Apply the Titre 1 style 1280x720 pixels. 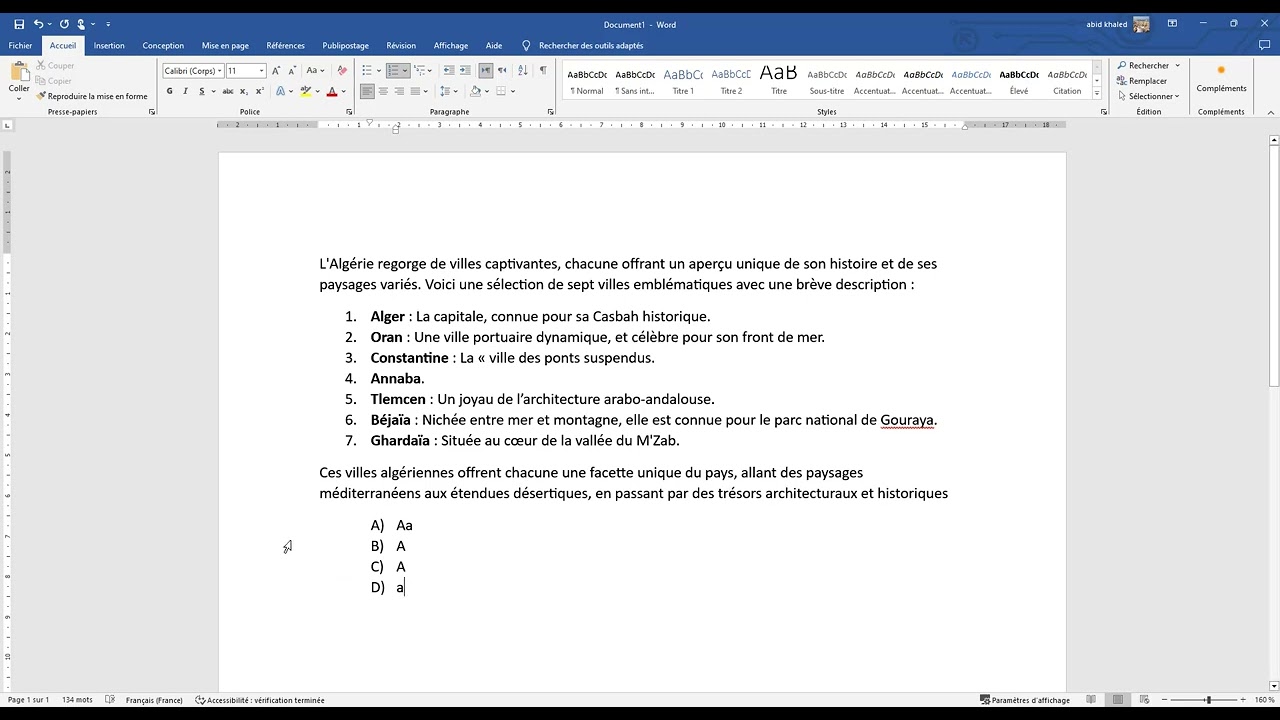tap(683, 80)
